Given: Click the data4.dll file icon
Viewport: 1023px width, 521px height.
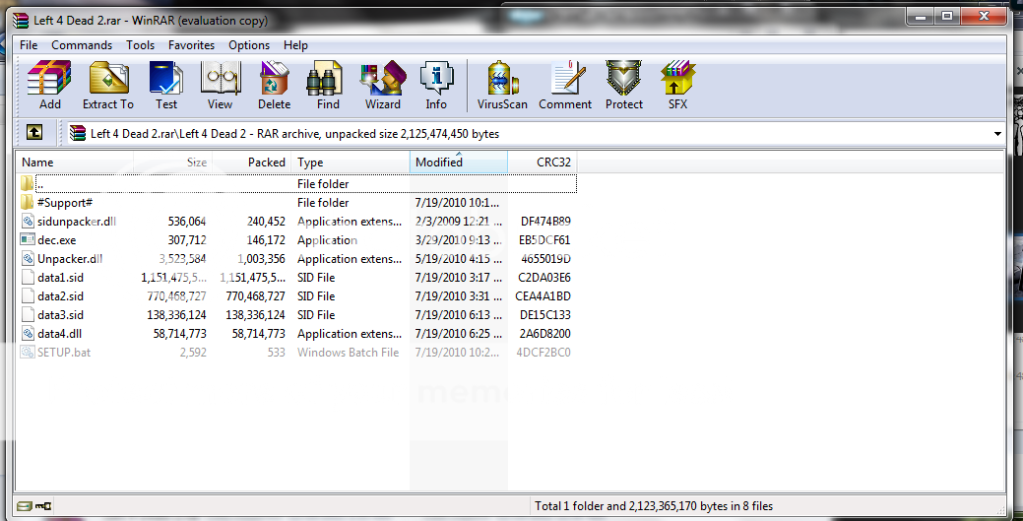Looking at the screenshot, I should coord(27,334).
